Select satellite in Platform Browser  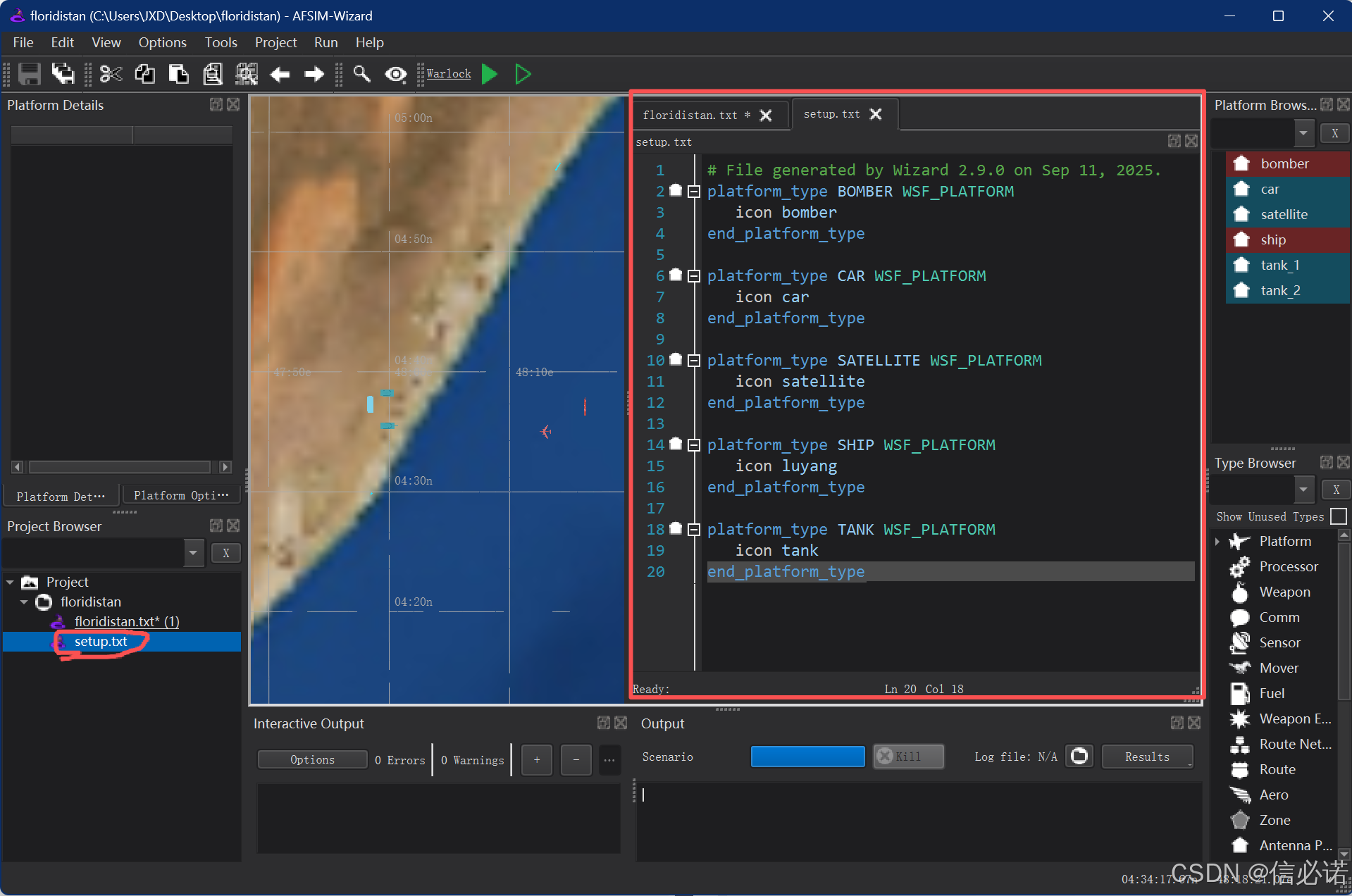point(1287,214)
